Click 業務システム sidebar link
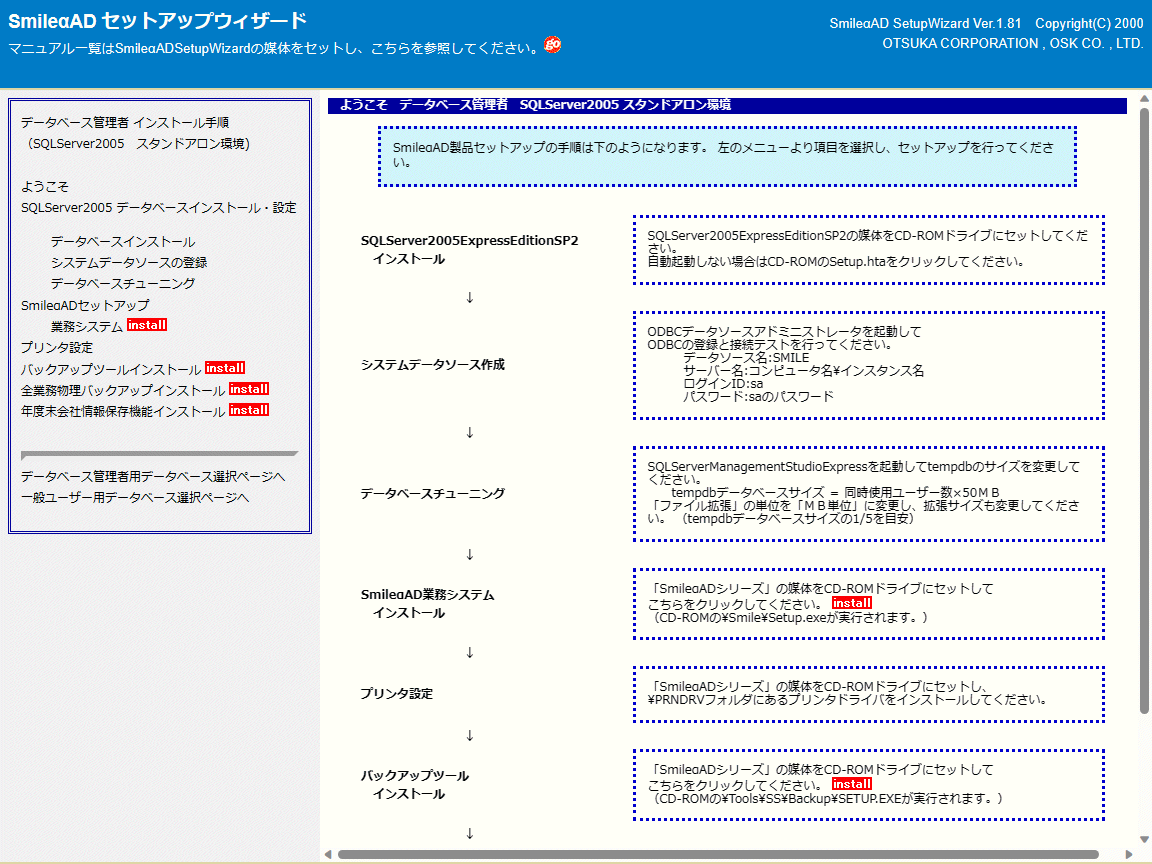The height and width of the screenshot is (864, 1152). 87,326
